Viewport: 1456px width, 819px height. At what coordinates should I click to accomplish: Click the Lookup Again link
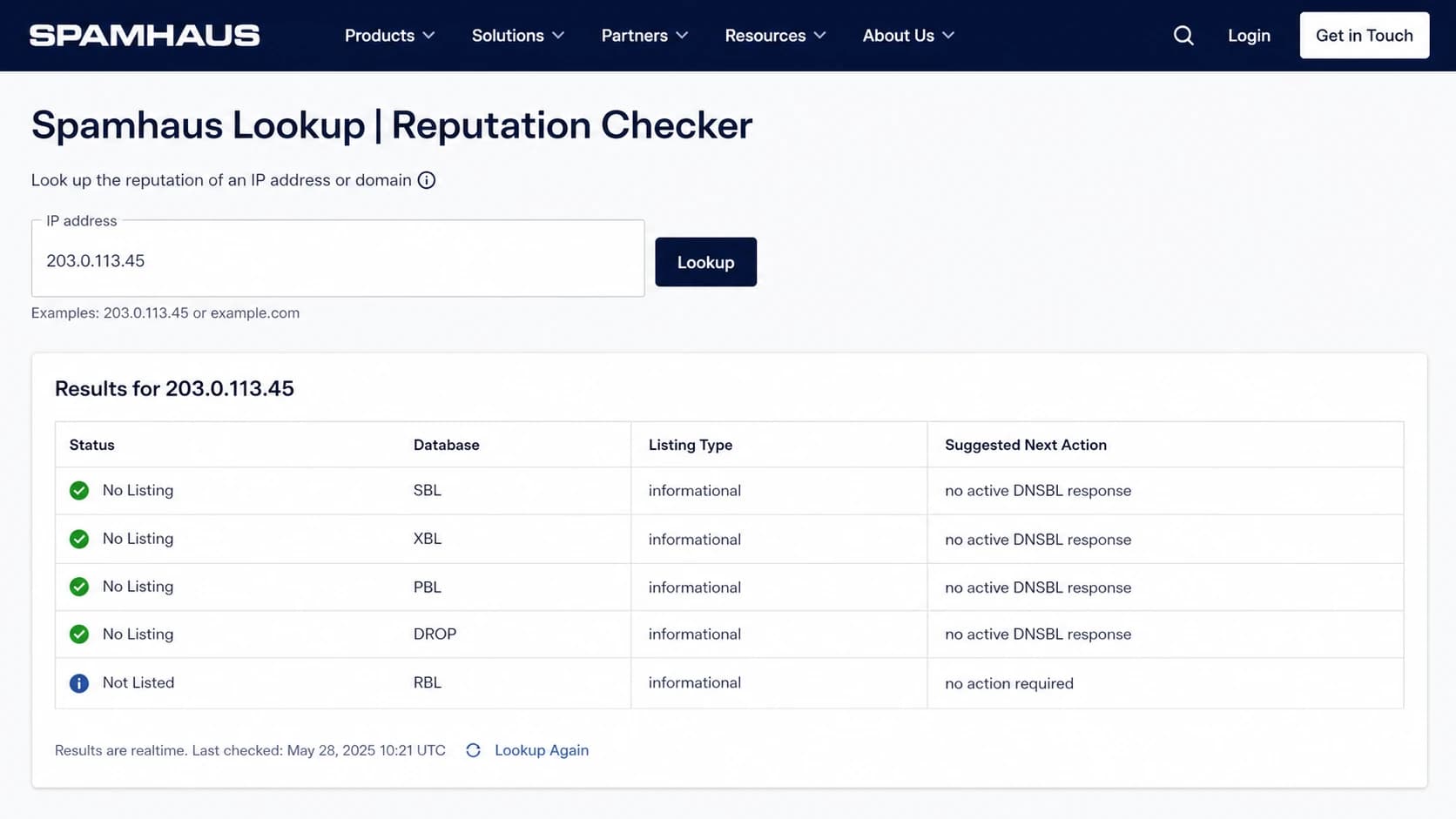tap(542, 750)
